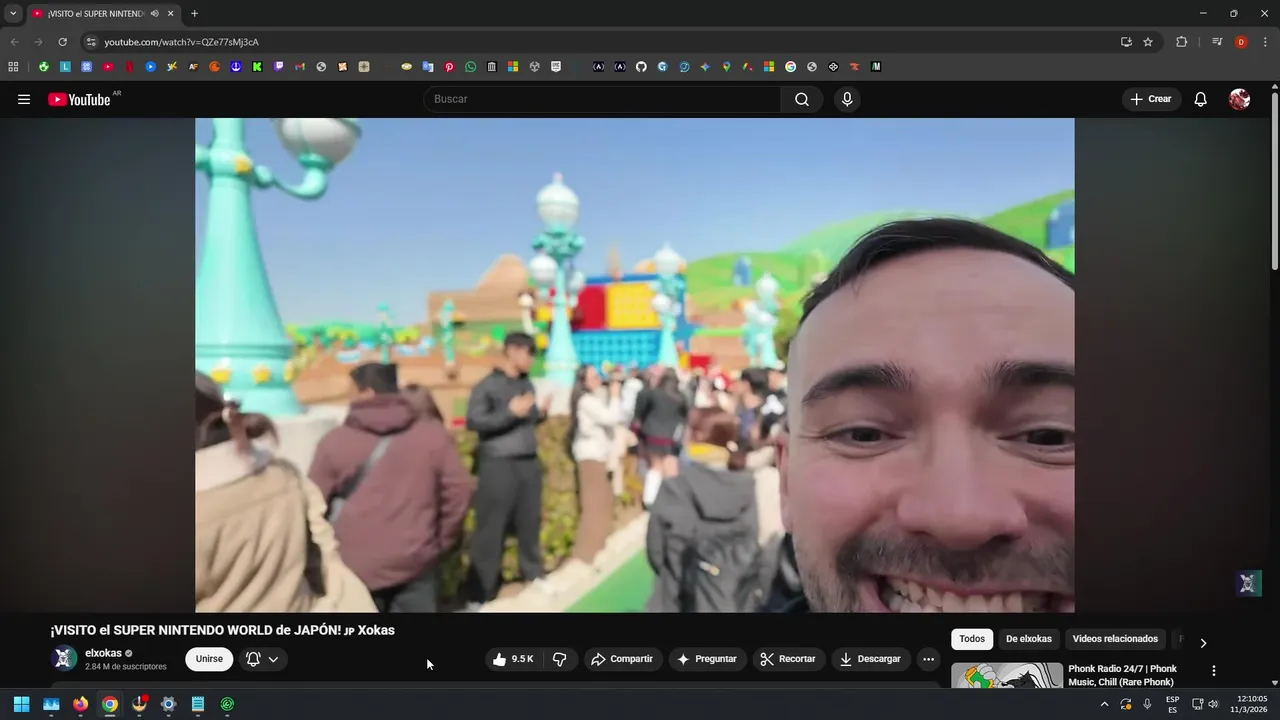1280x720 pixels.
Task: Open Chrome profile icon in toolbar
Action: tap(1241, 42)
